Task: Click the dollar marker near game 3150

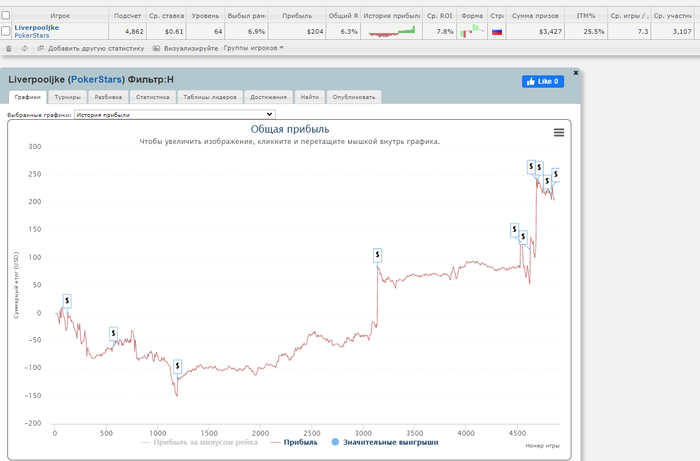Action: click(x=377, y=255)
